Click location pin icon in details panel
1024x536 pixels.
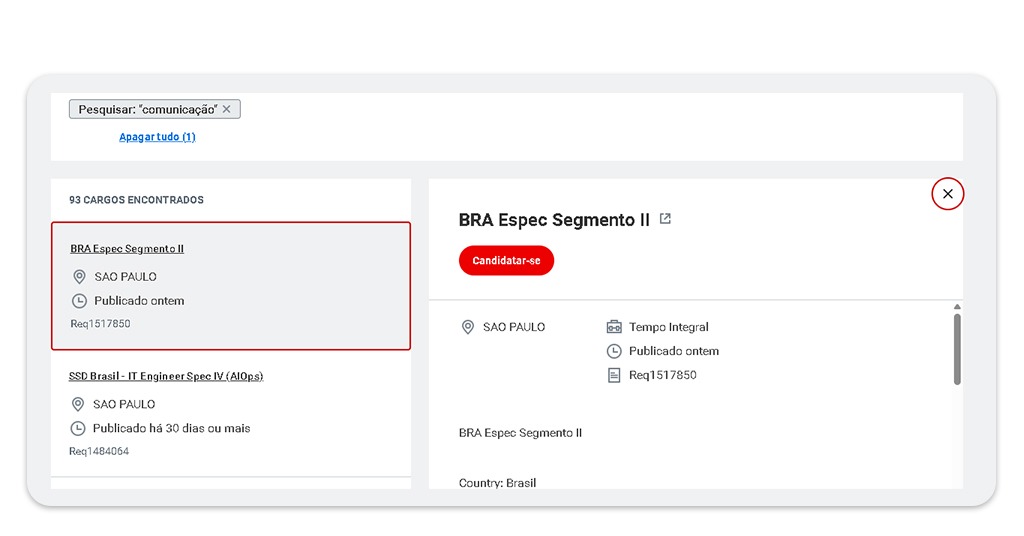(x=467, y=327)
